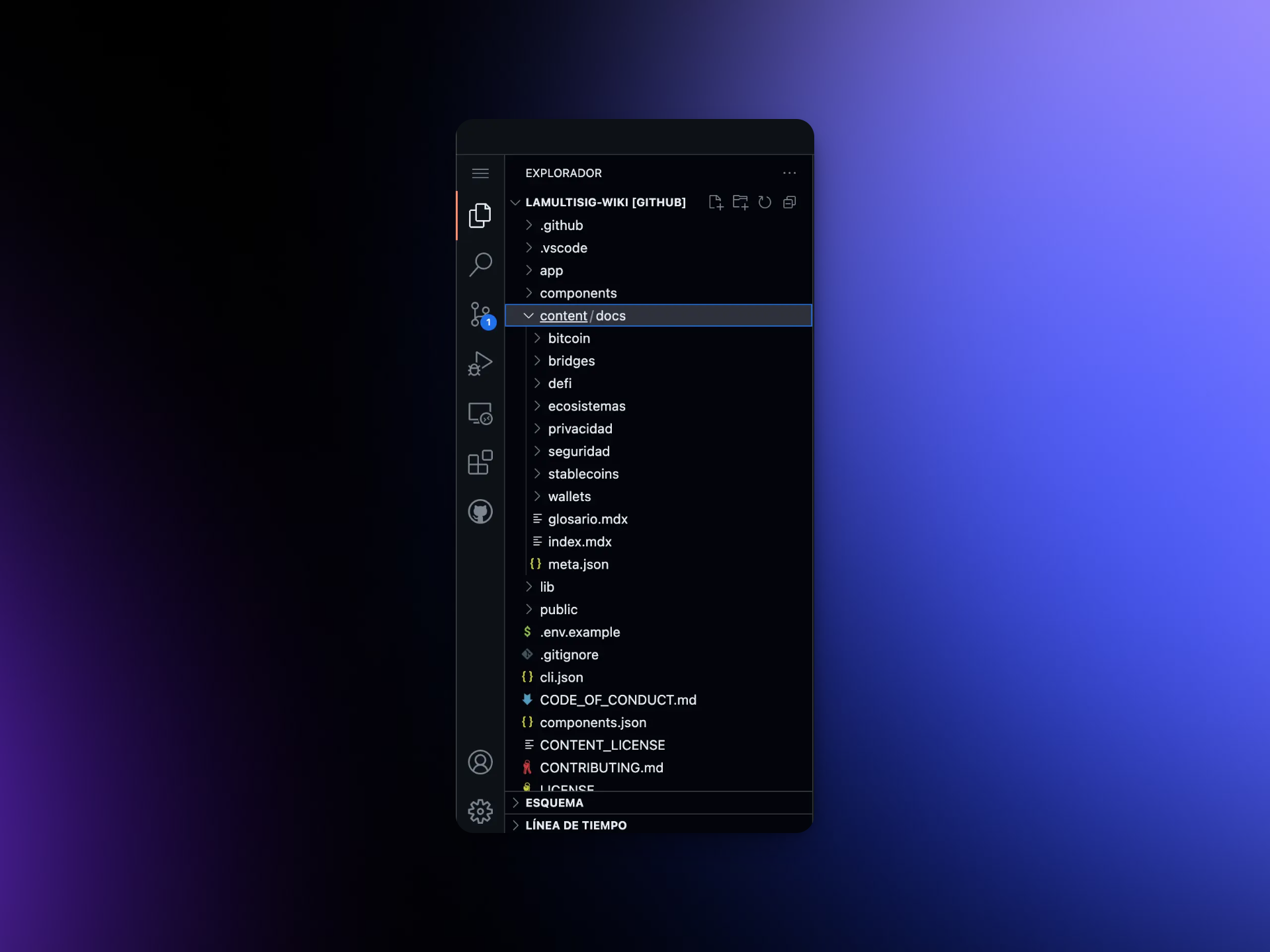Expand the LÍNEA DE TIEMPO section
This screenshot has height=952, width=1270.
pos(658,825)
